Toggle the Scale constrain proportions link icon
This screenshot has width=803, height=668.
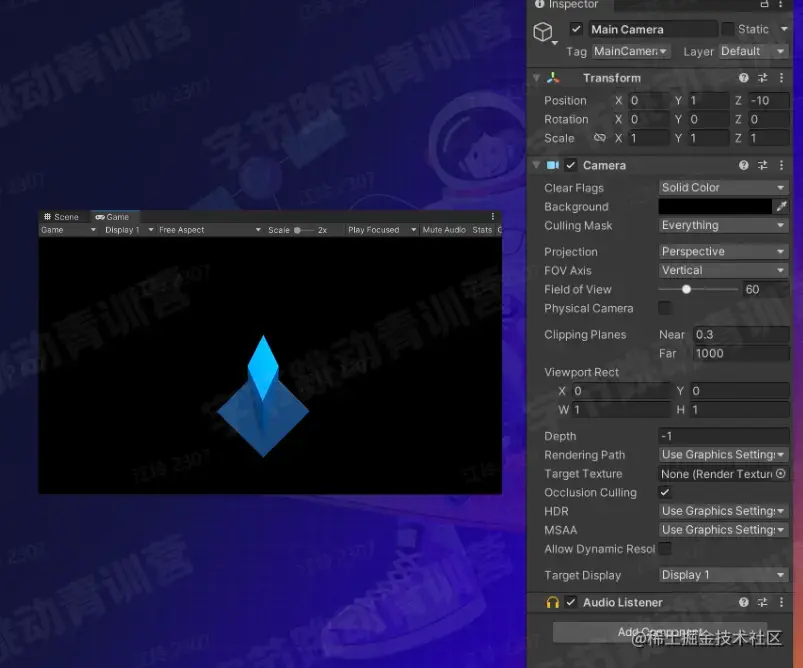coord(599,138)
